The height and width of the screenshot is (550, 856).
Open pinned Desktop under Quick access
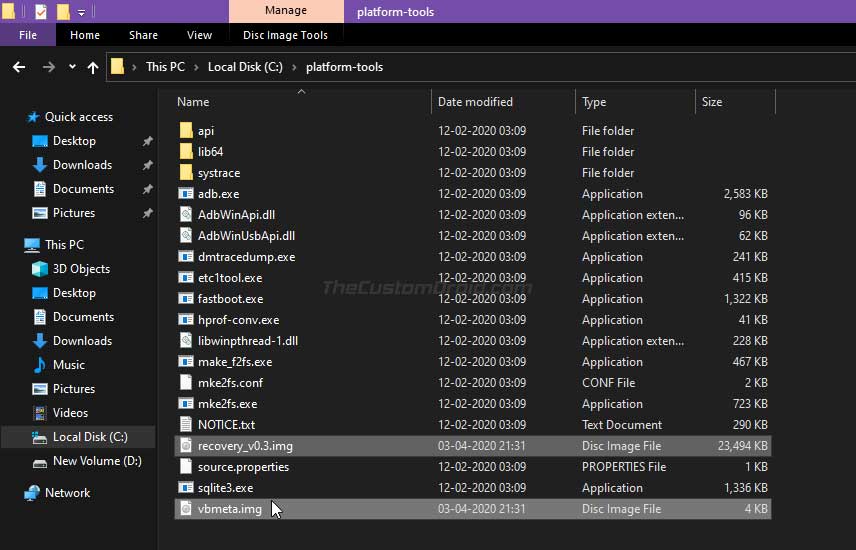point(74,141)
